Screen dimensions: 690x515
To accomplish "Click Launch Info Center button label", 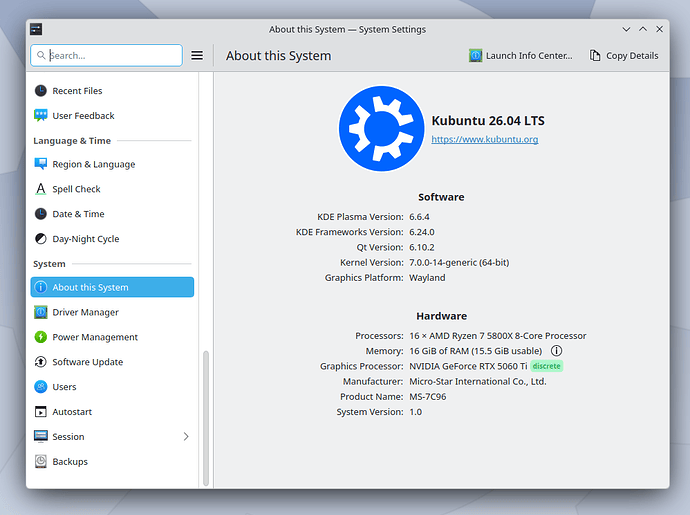I will [x=529, y=55].
